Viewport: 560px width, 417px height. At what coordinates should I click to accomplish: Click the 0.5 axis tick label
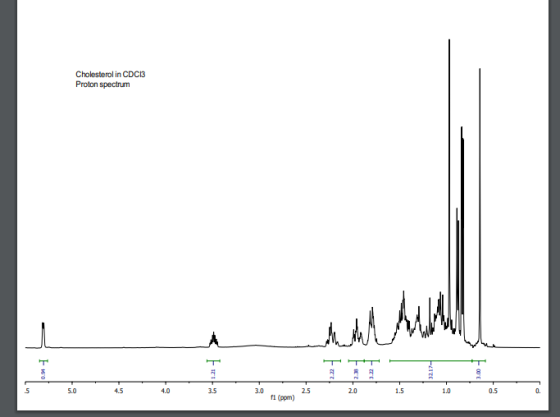493,391
